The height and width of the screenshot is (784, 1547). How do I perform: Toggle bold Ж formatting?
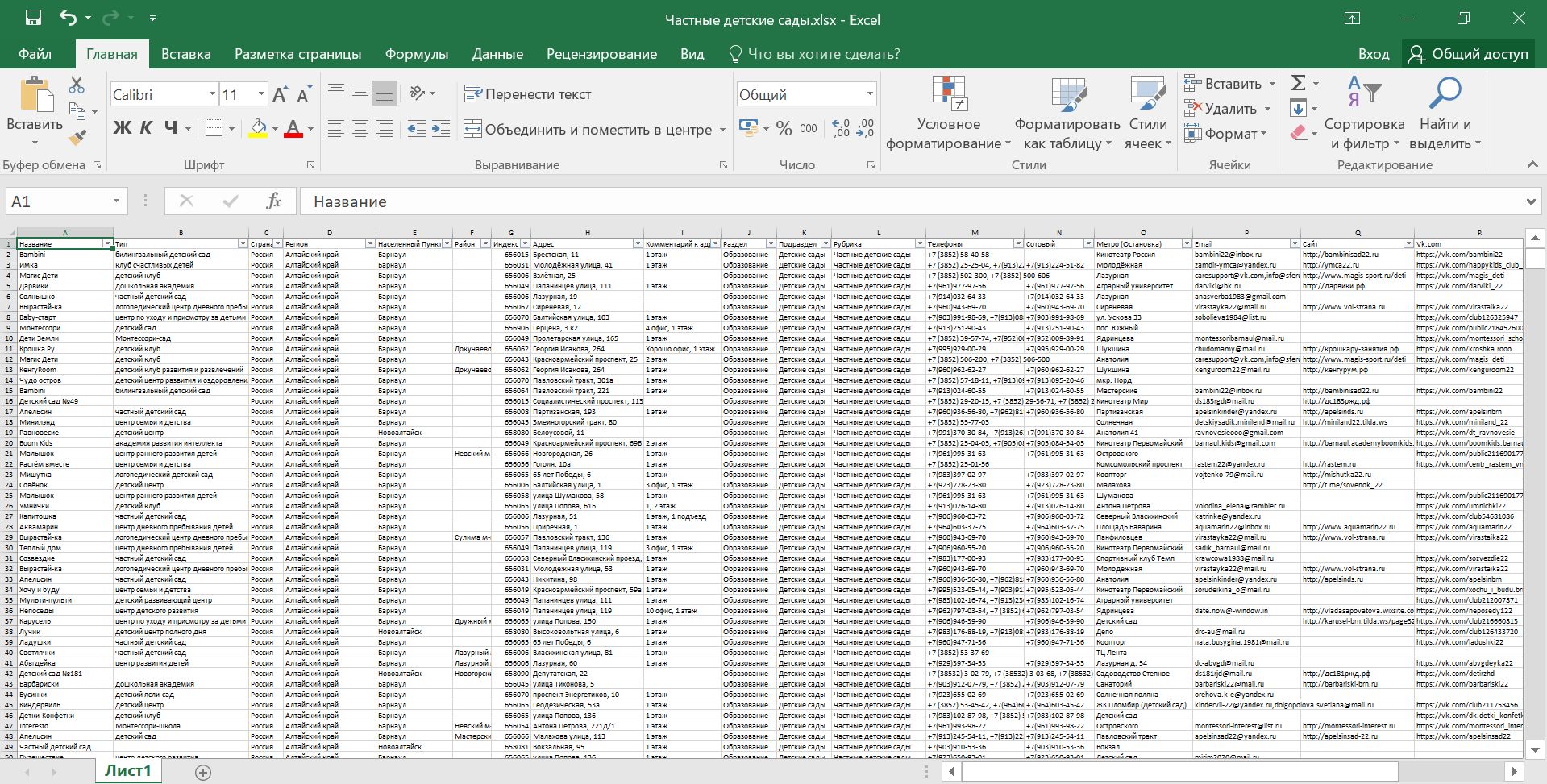[x=122, y=128]
